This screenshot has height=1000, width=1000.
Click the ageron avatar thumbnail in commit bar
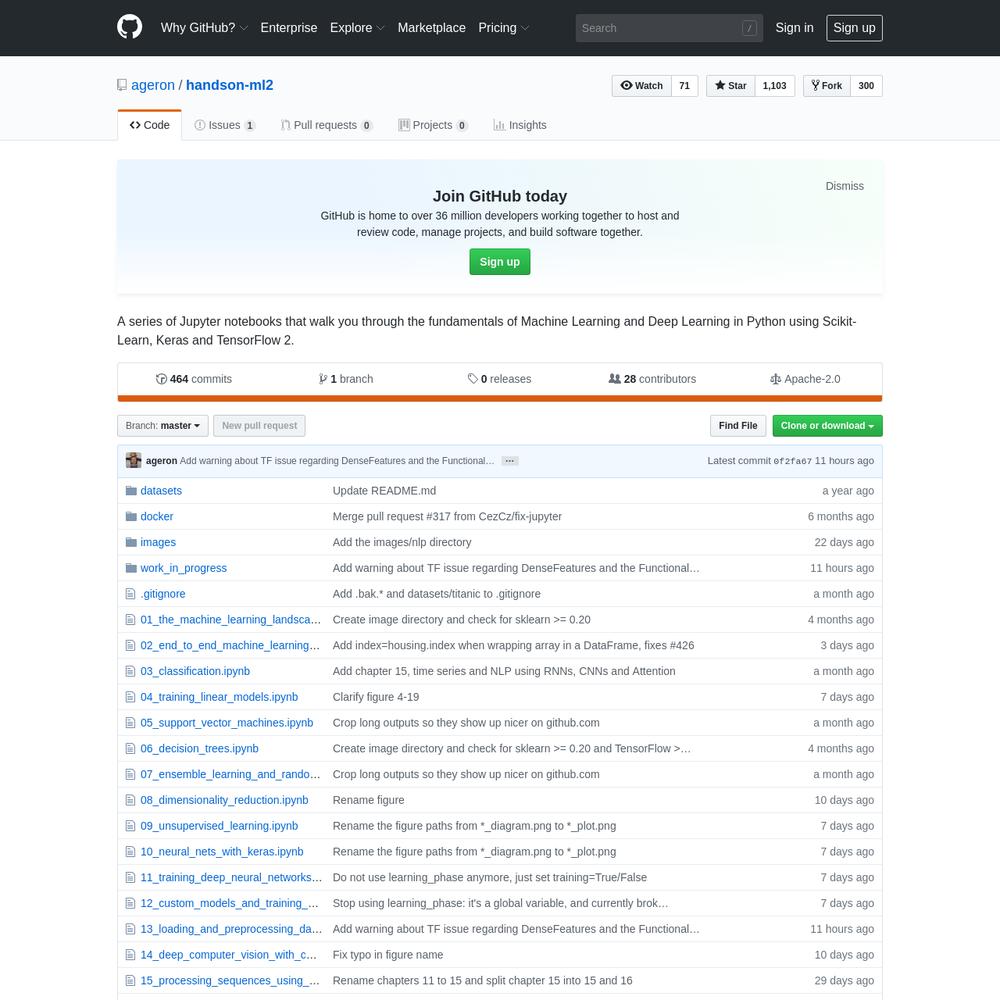[133, 460]
